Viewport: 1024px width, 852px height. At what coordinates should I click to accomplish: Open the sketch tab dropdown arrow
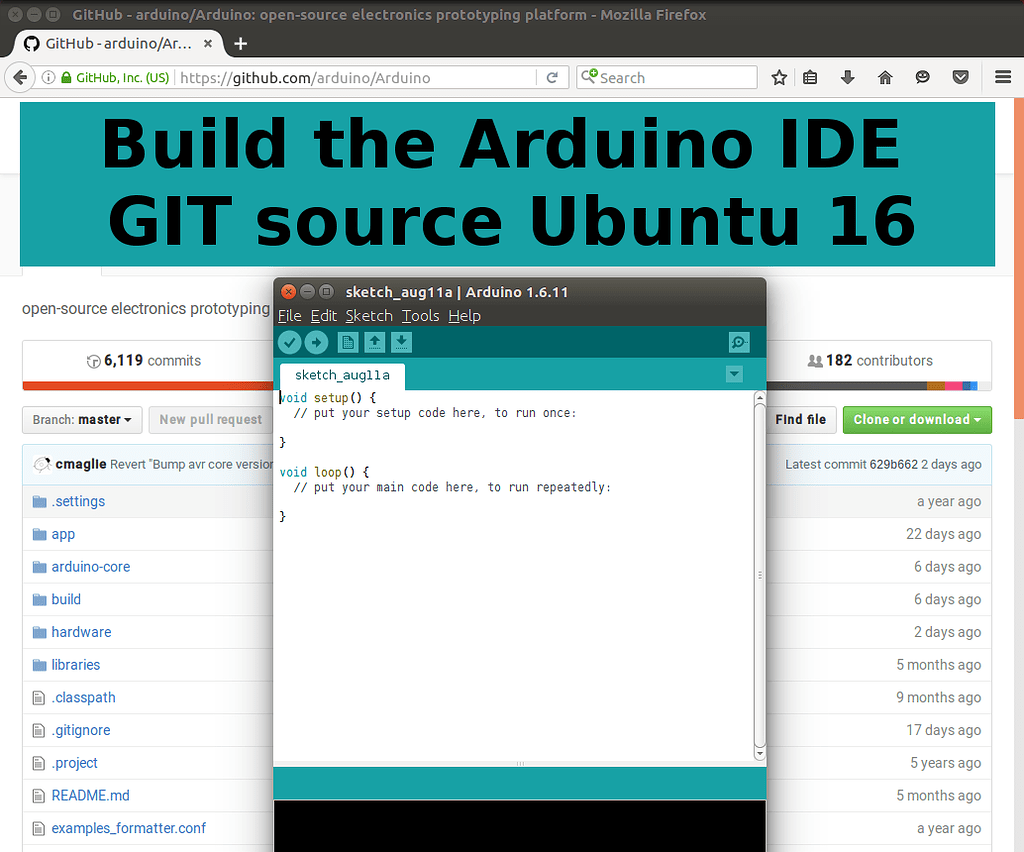tap(734, 374)
